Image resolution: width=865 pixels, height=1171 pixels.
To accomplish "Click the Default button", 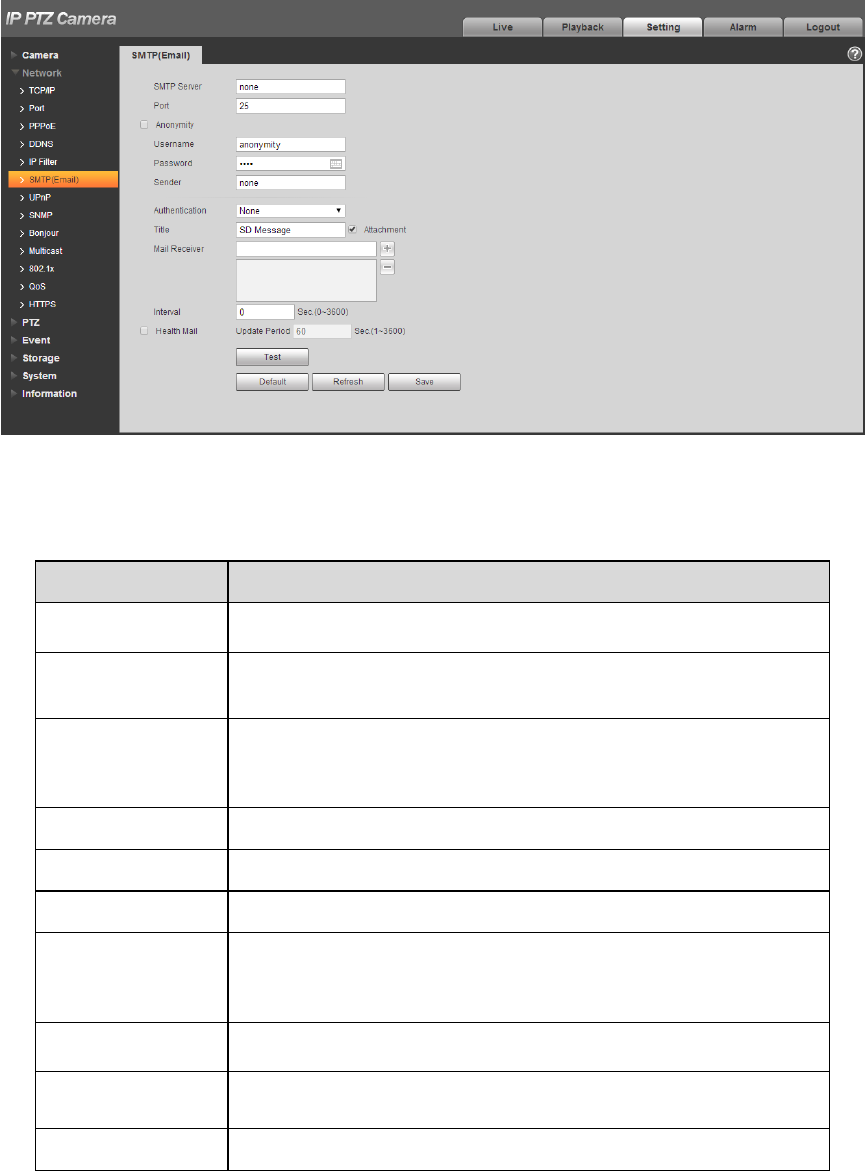I will [x=273, y=382].
